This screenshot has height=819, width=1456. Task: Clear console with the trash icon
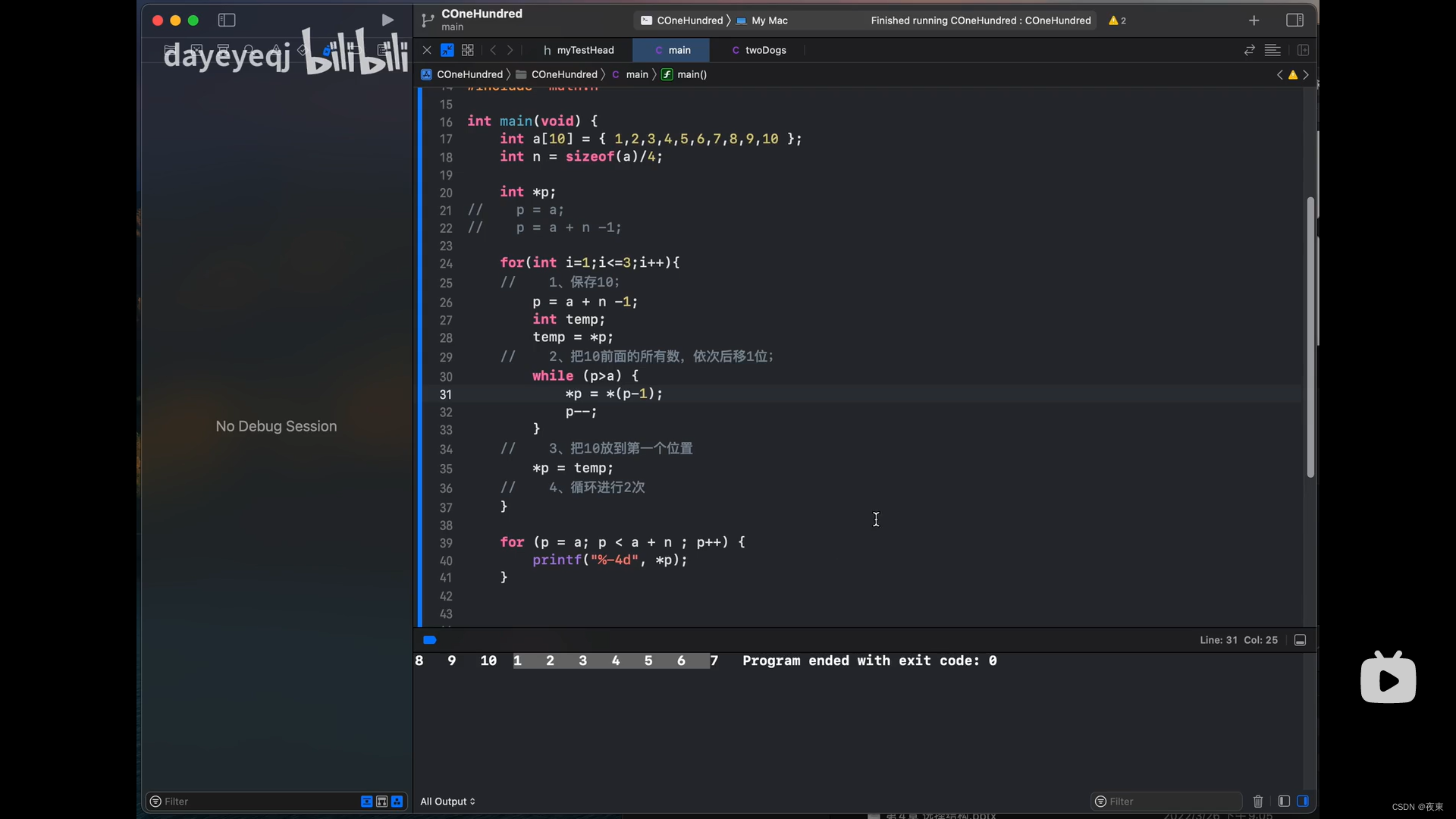click(x=1258, y=802)
